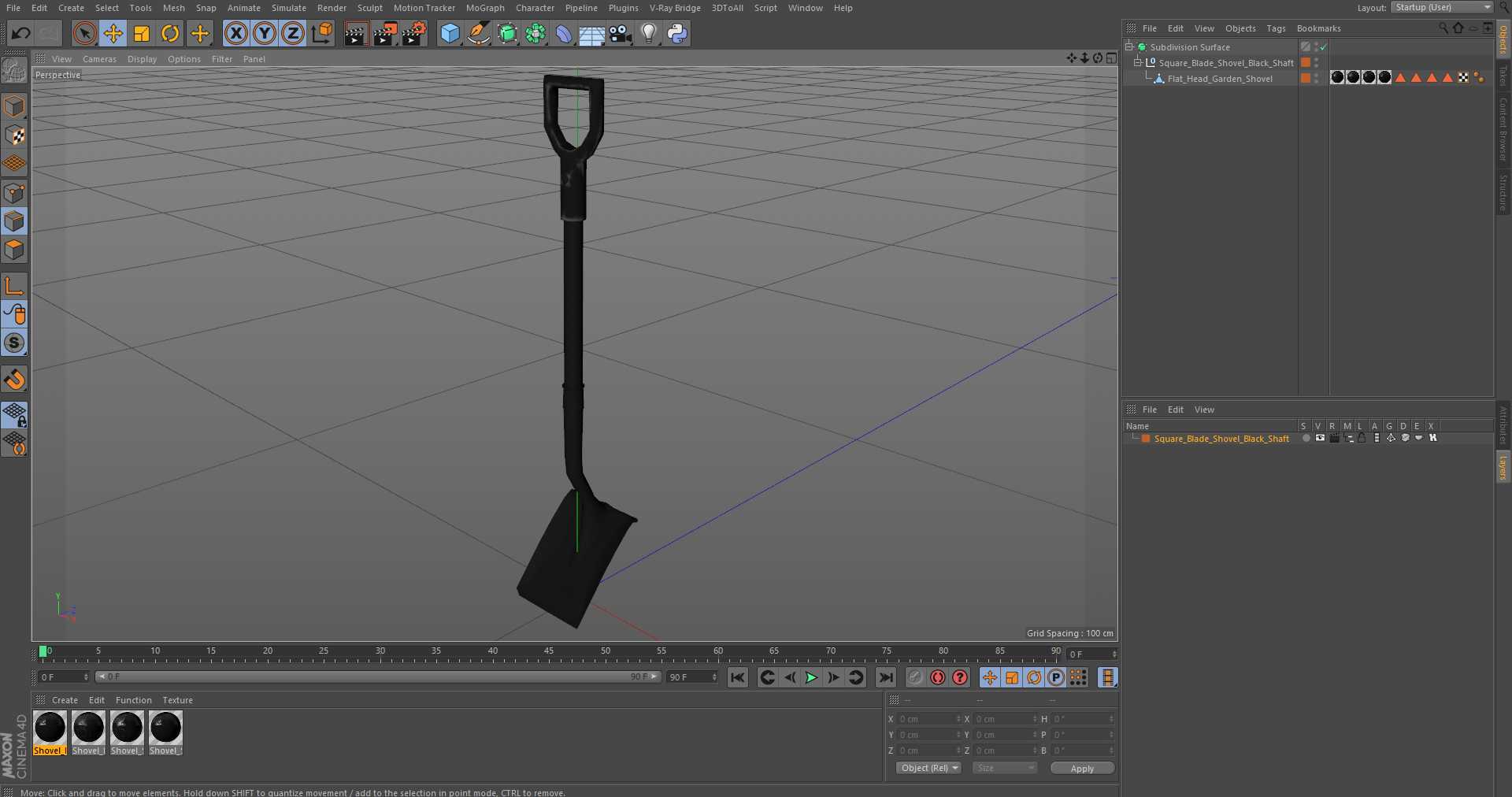Select the Rotate tool
The width and height of the screenshot is (1512, 797).
(170, 33)
